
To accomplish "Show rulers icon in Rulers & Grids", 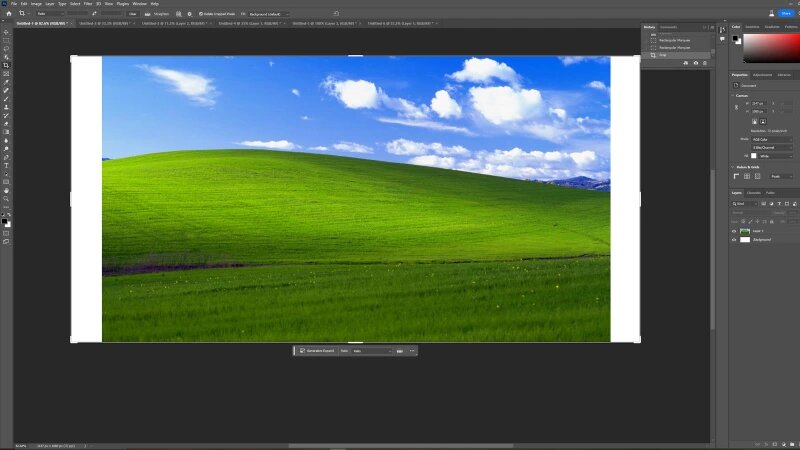I will [736, 176].
